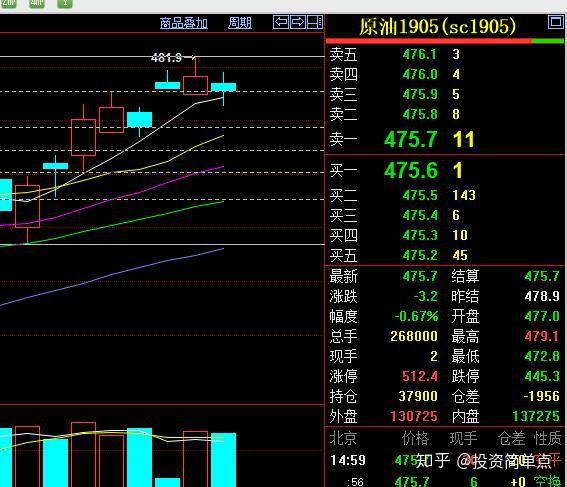This screenshot has height=487, width=567.
Task: Click the 卖一 volume 11
Action: click(x=463, y=140)
